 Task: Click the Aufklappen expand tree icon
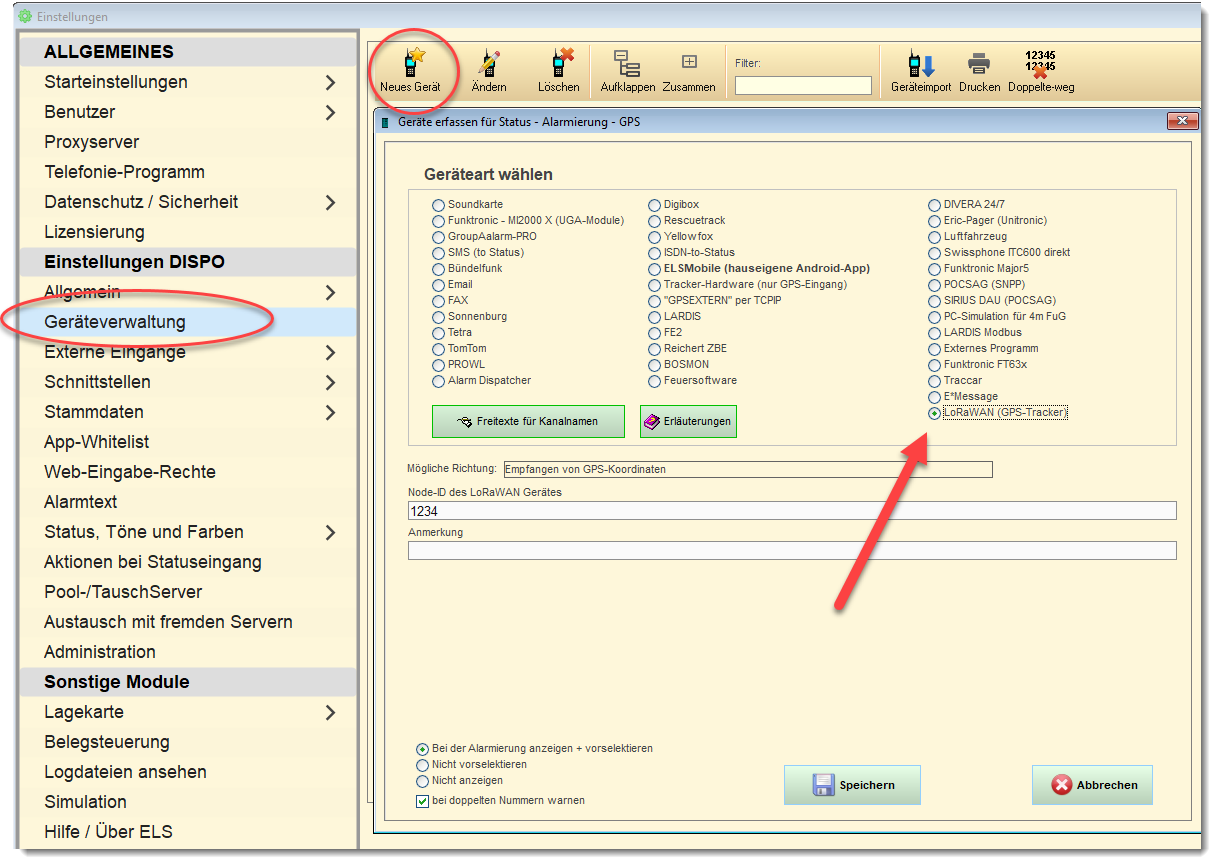pos(627,64)
